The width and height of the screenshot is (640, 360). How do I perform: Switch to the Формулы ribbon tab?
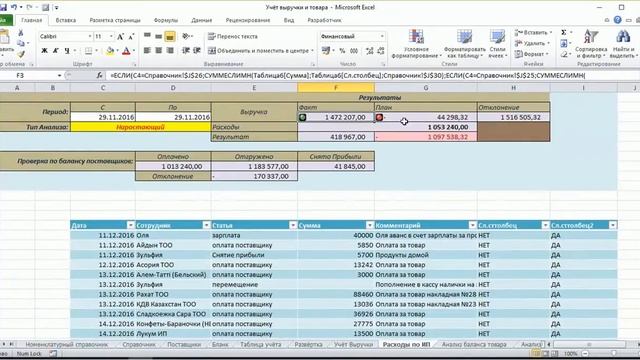click(x=166, y=20)
